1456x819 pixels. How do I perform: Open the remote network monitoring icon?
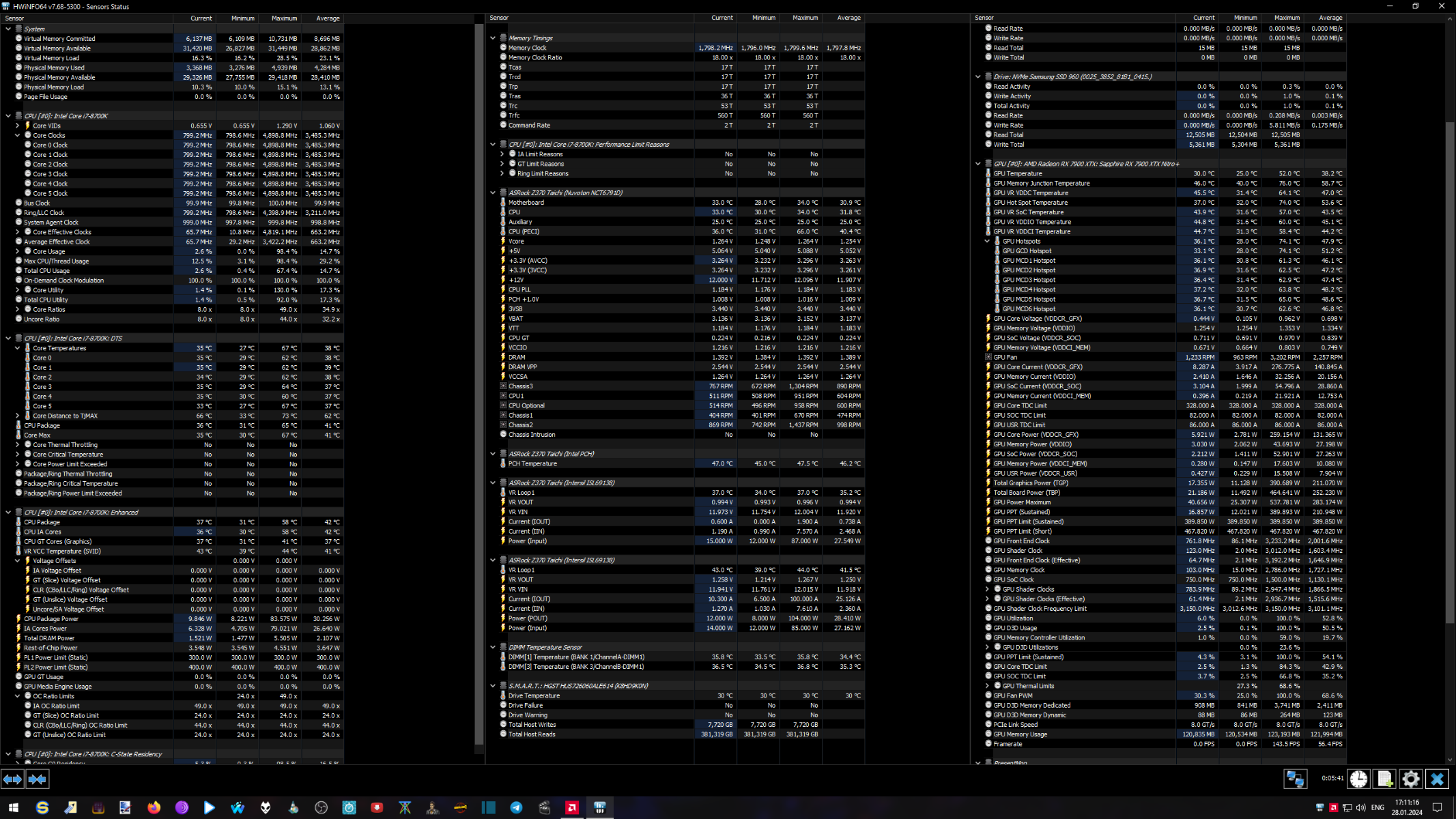pyautogui.click(x=1295, y=779)
